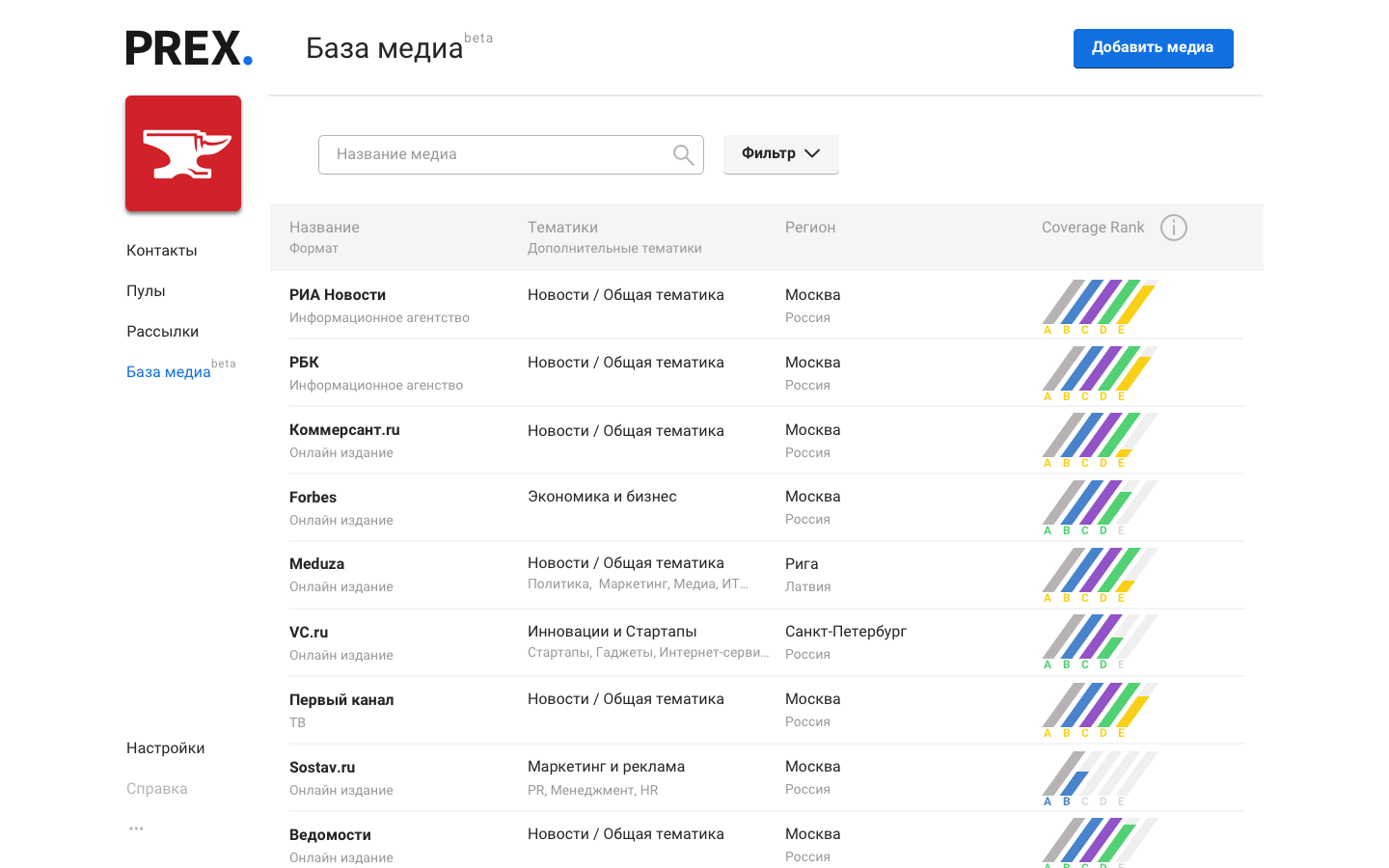This screenshot has height=868, width=1389.
Task: Open the РИА Новости media entry
Action: click(x=338, y=295)
